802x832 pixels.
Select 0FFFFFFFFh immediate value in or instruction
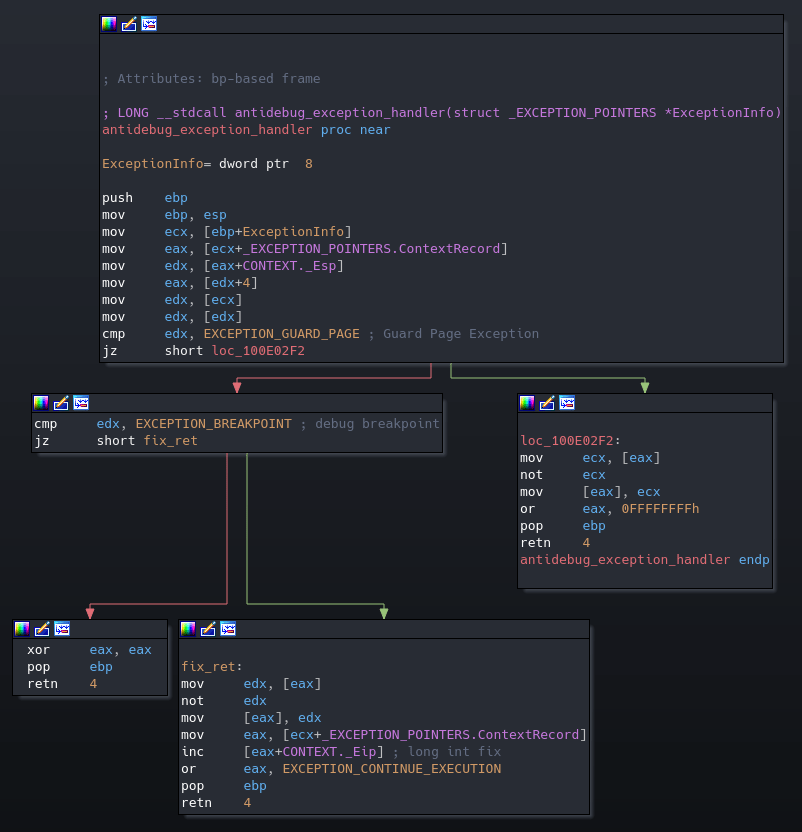(660, 509)
